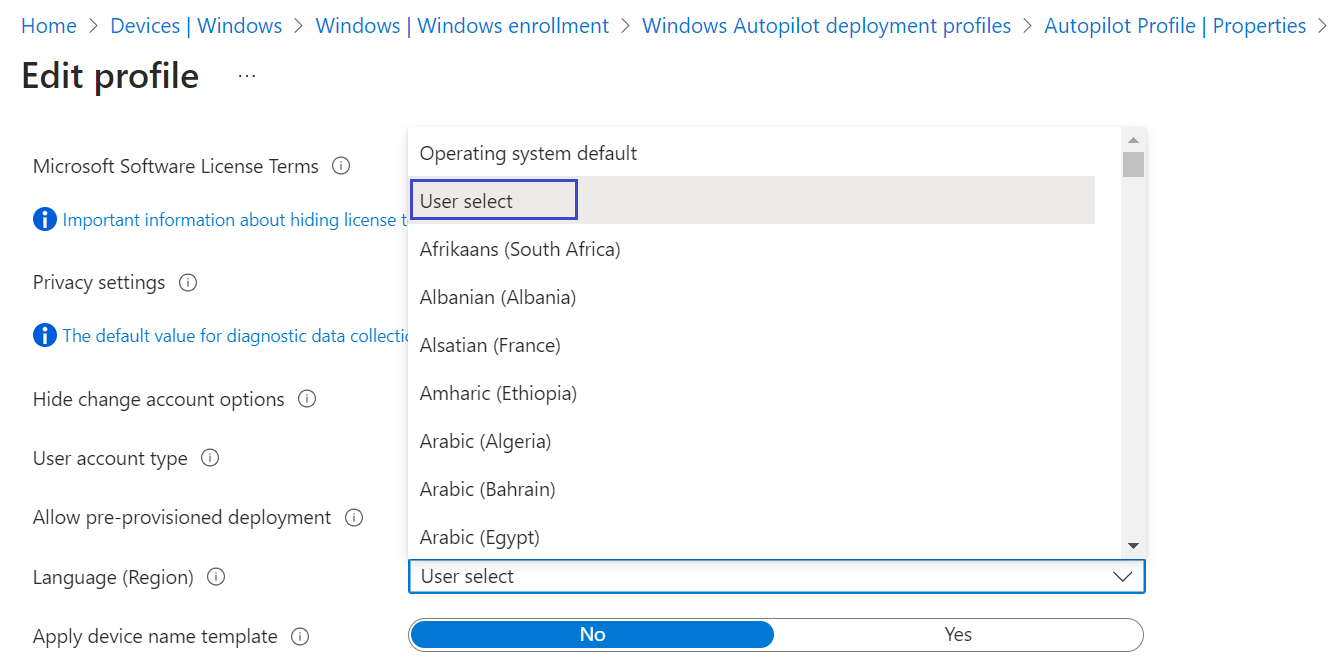
Task: Click the blue info badge in the diagnostic data banner
Action: click(44, 335)
